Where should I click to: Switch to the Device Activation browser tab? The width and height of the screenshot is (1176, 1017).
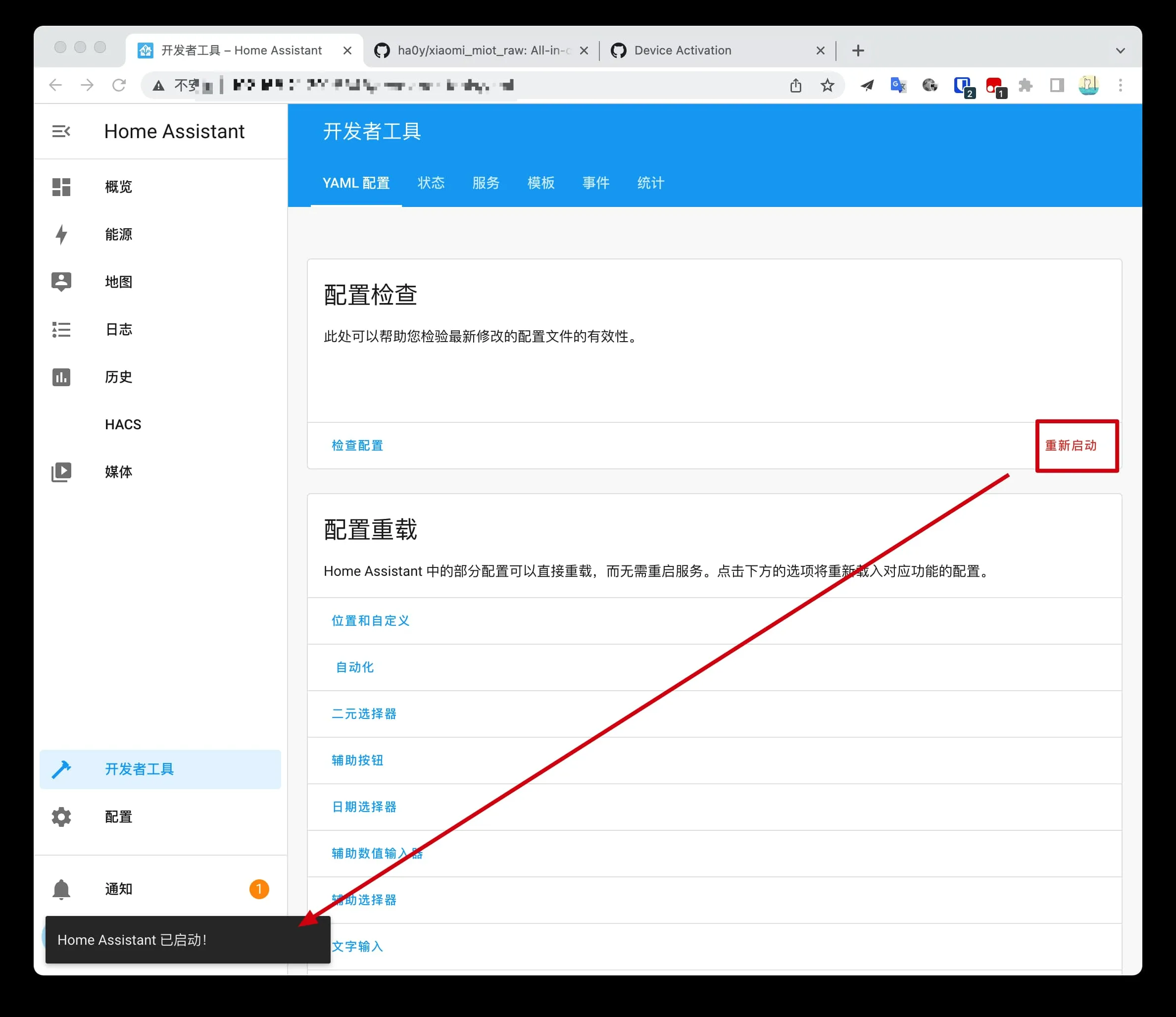tap(682, 51)
